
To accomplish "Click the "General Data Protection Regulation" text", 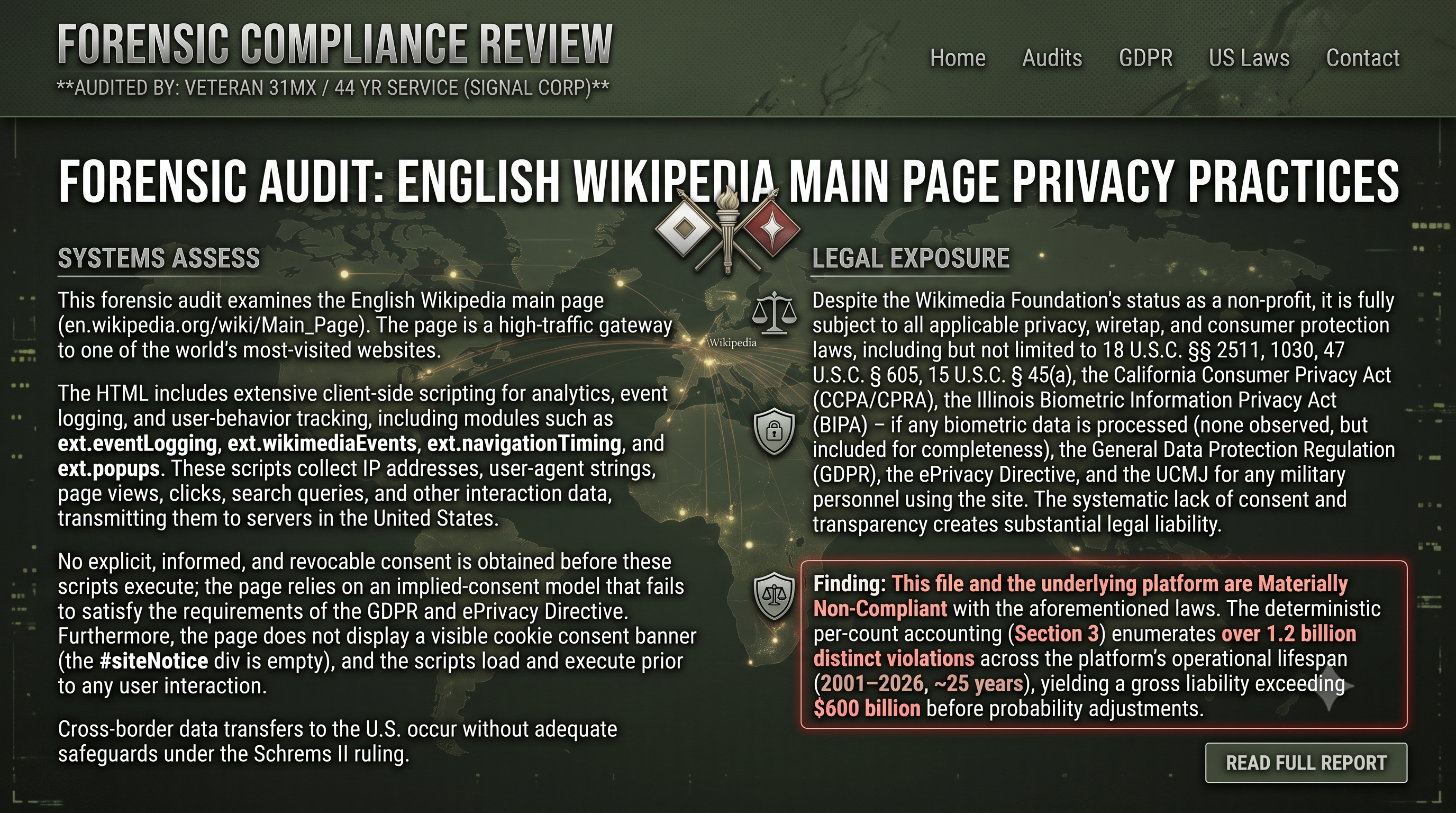I will [x=1243, y=449].
